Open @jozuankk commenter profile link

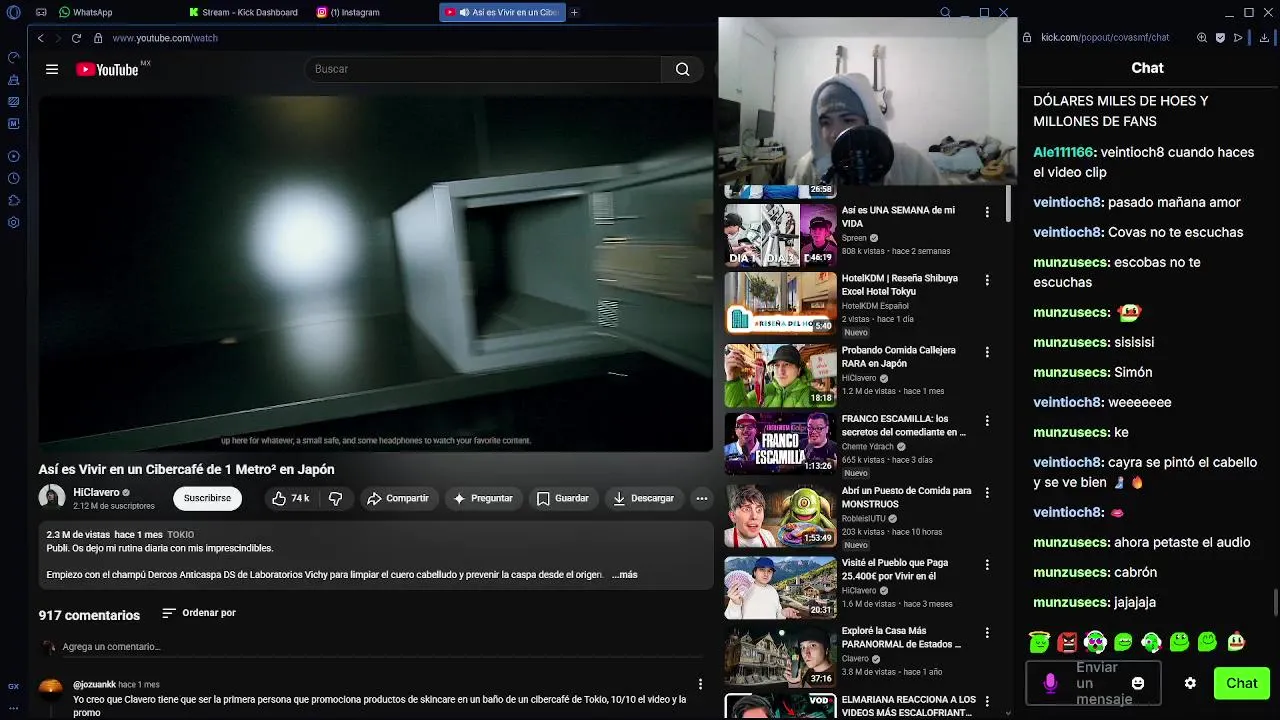click(94, 685)
